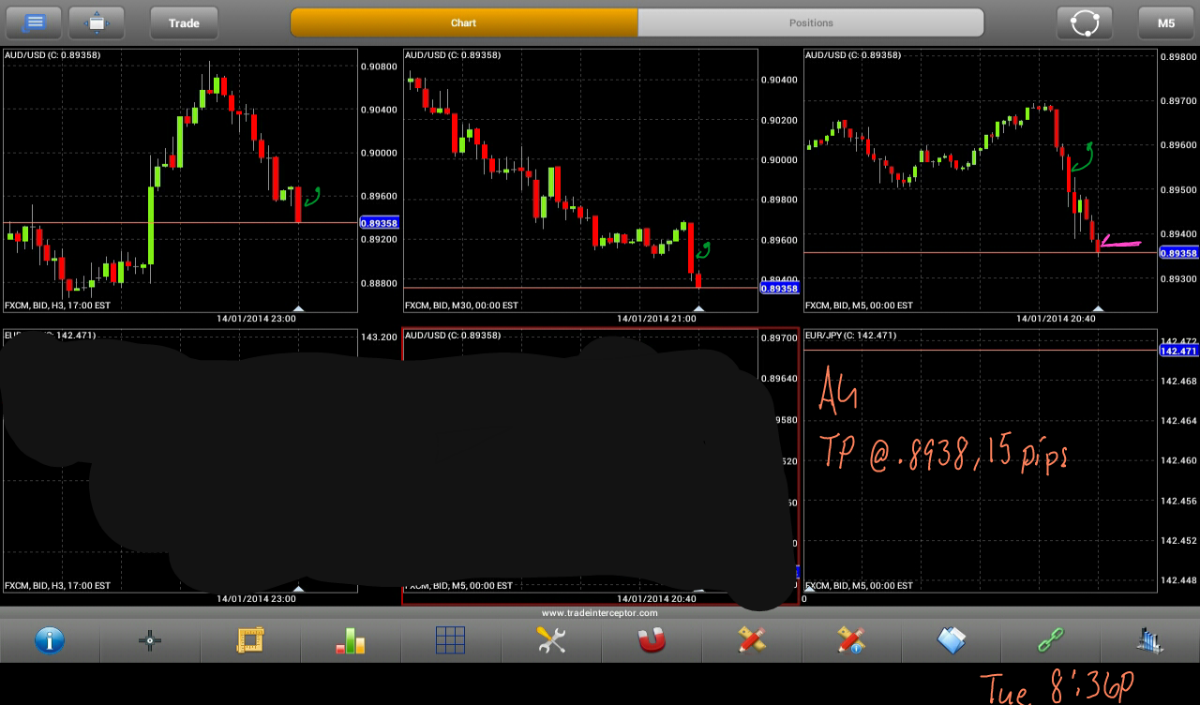Open the grid chart-layout icon
Screen dimensions: 1200x705
click(450, 640)
